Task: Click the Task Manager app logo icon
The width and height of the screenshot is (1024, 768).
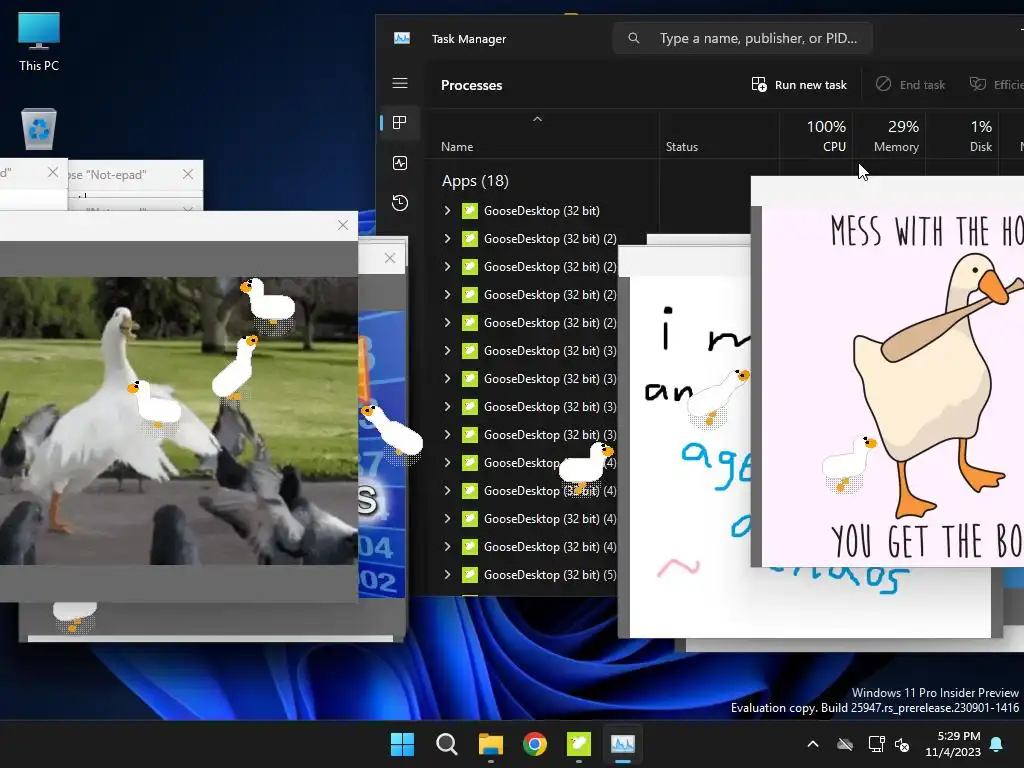Action: (x=402, y=39)
